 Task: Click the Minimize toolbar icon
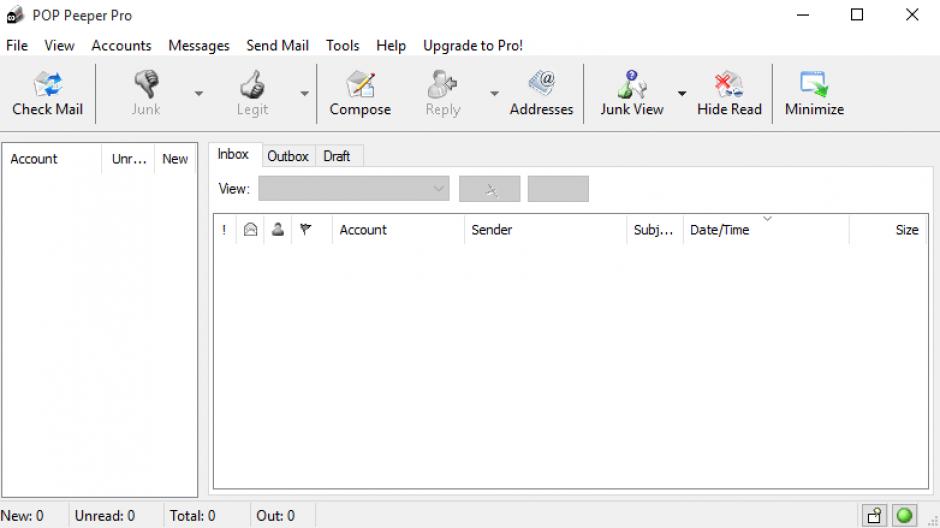click(814, 93)
